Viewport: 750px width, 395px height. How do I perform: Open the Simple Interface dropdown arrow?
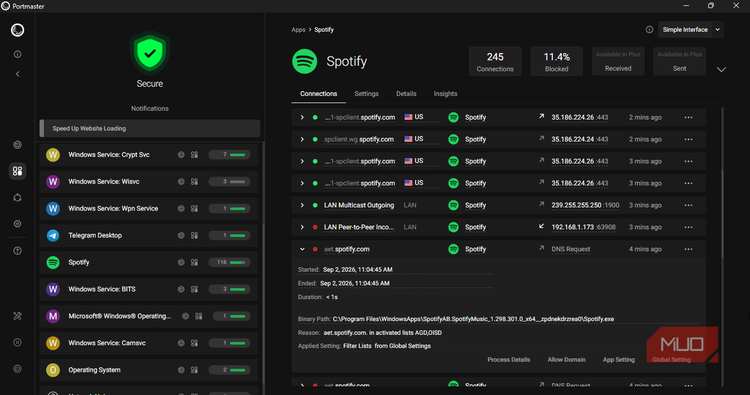pos(717,30)
